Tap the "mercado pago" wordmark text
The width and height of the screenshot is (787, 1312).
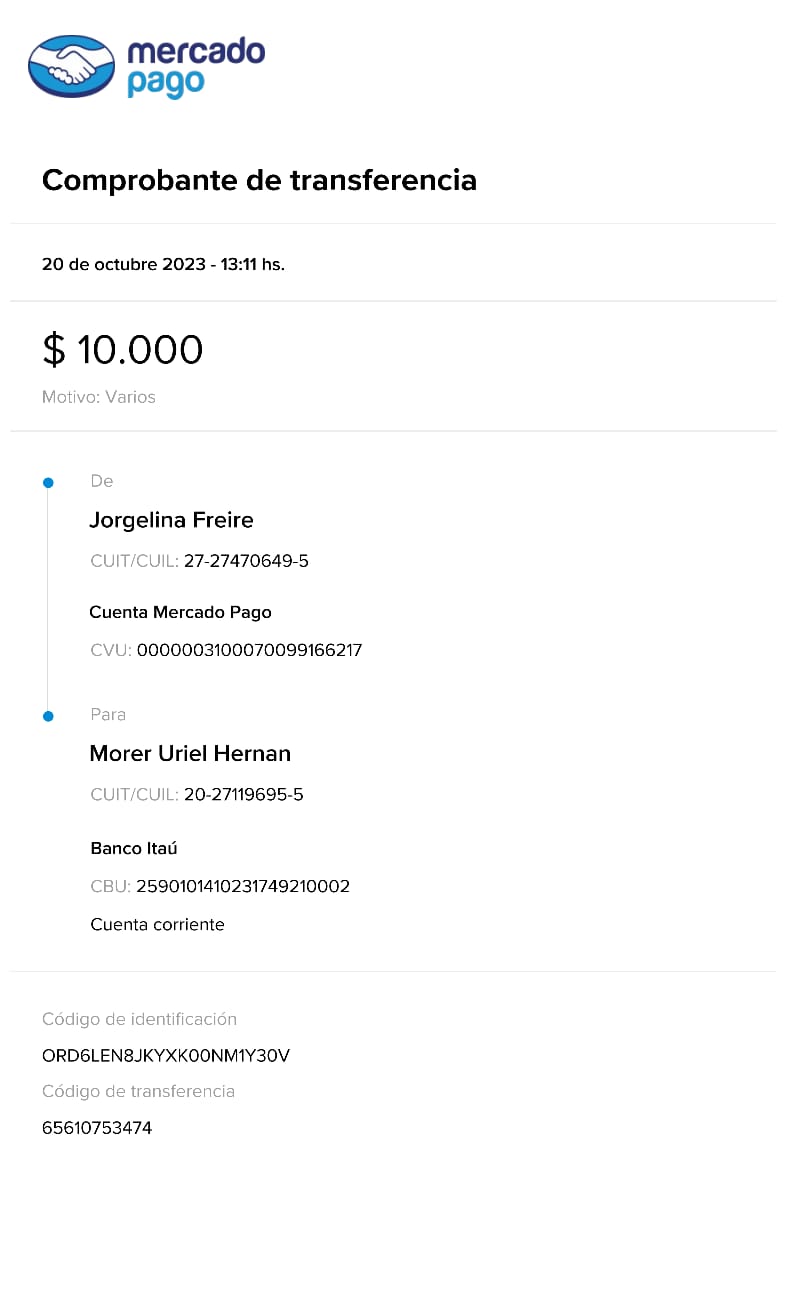point(195,66)
